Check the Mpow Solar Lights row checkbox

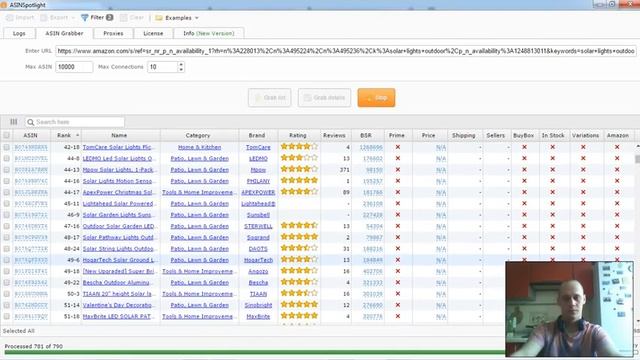pos(7,169)
